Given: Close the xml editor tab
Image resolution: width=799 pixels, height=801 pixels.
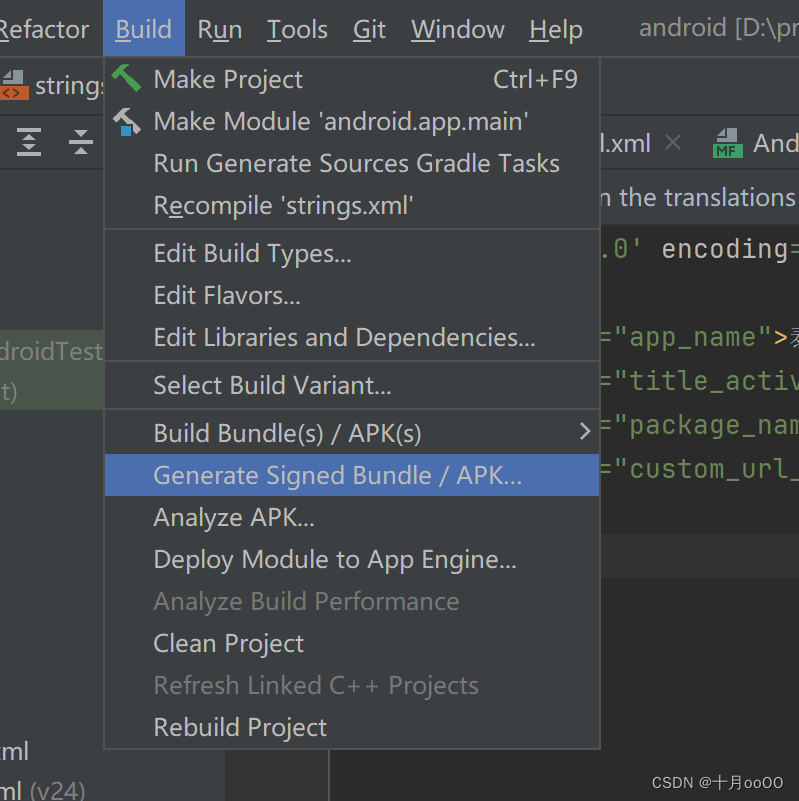Looking at the screenshot, I should [673, 142].
